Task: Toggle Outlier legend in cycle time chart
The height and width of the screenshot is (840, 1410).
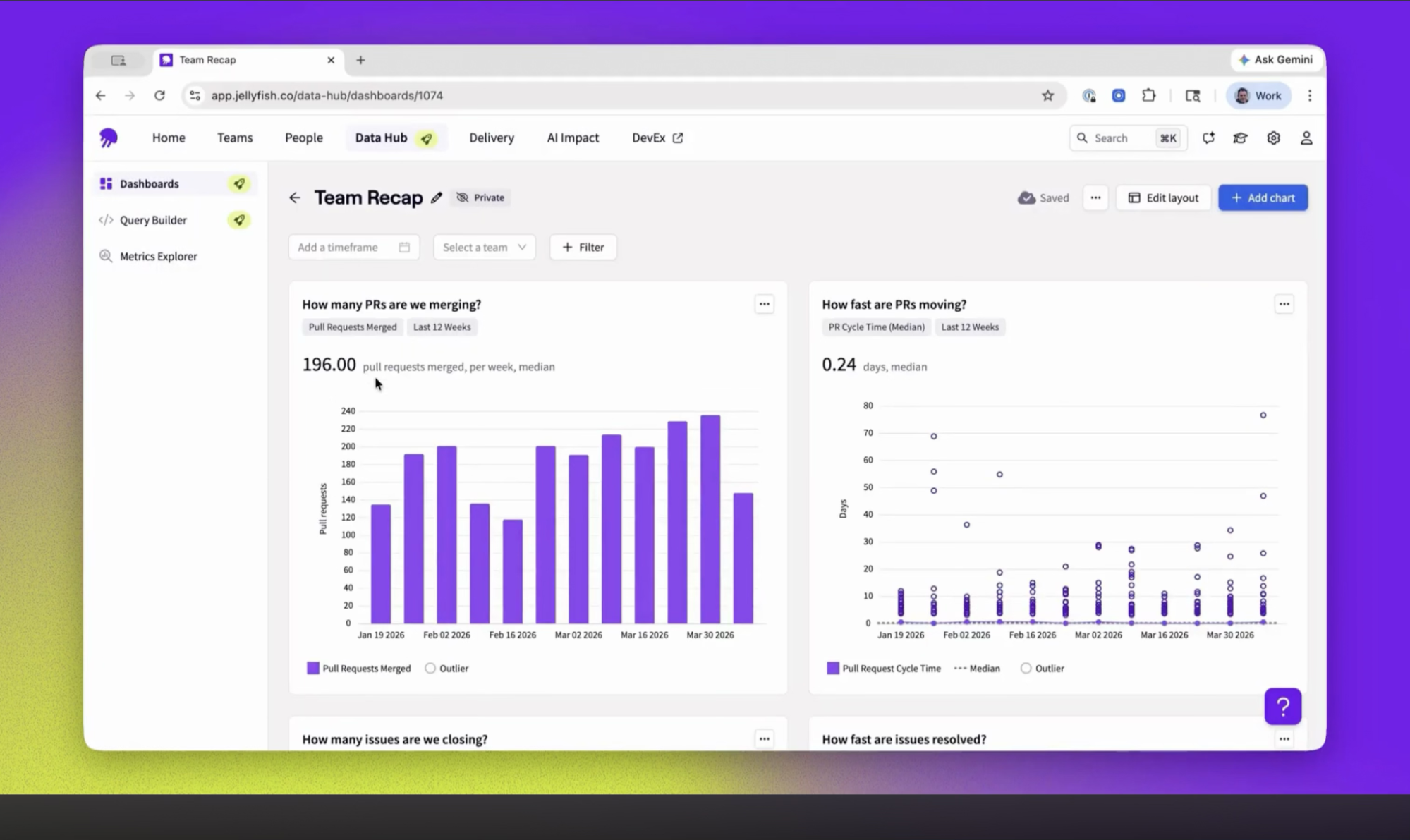Action: pos(1042,668)
